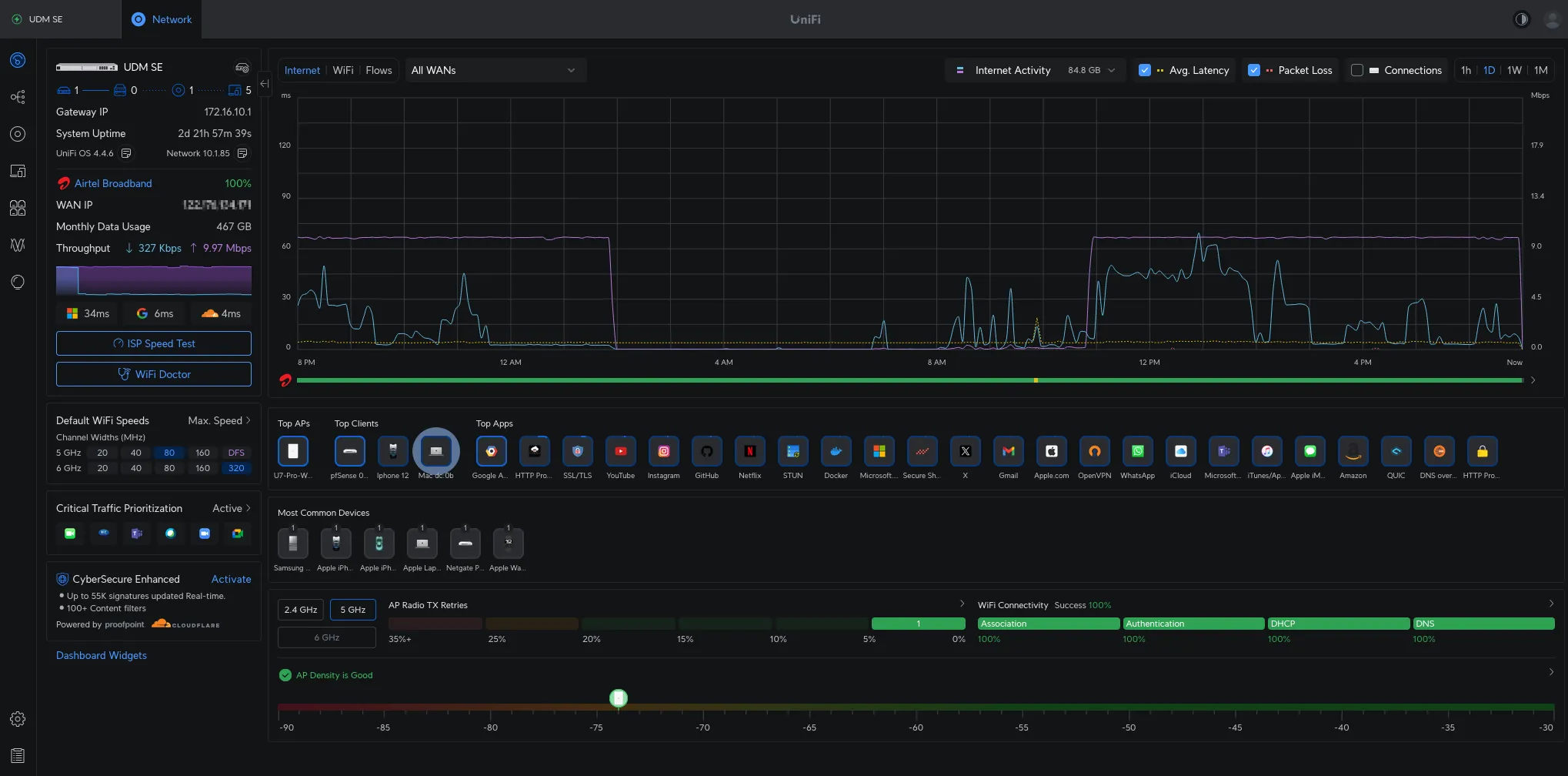Click the Docker app icon

click(836, 452)
